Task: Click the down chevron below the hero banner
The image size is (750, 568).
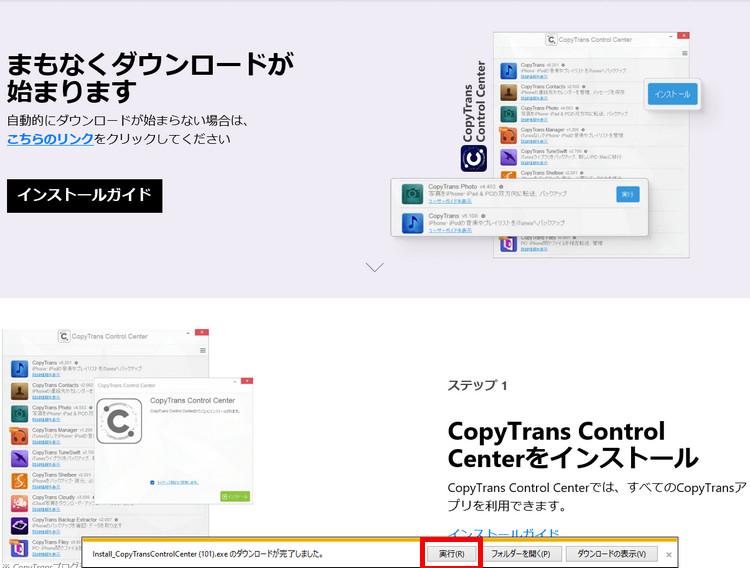Action: (375, 267)
